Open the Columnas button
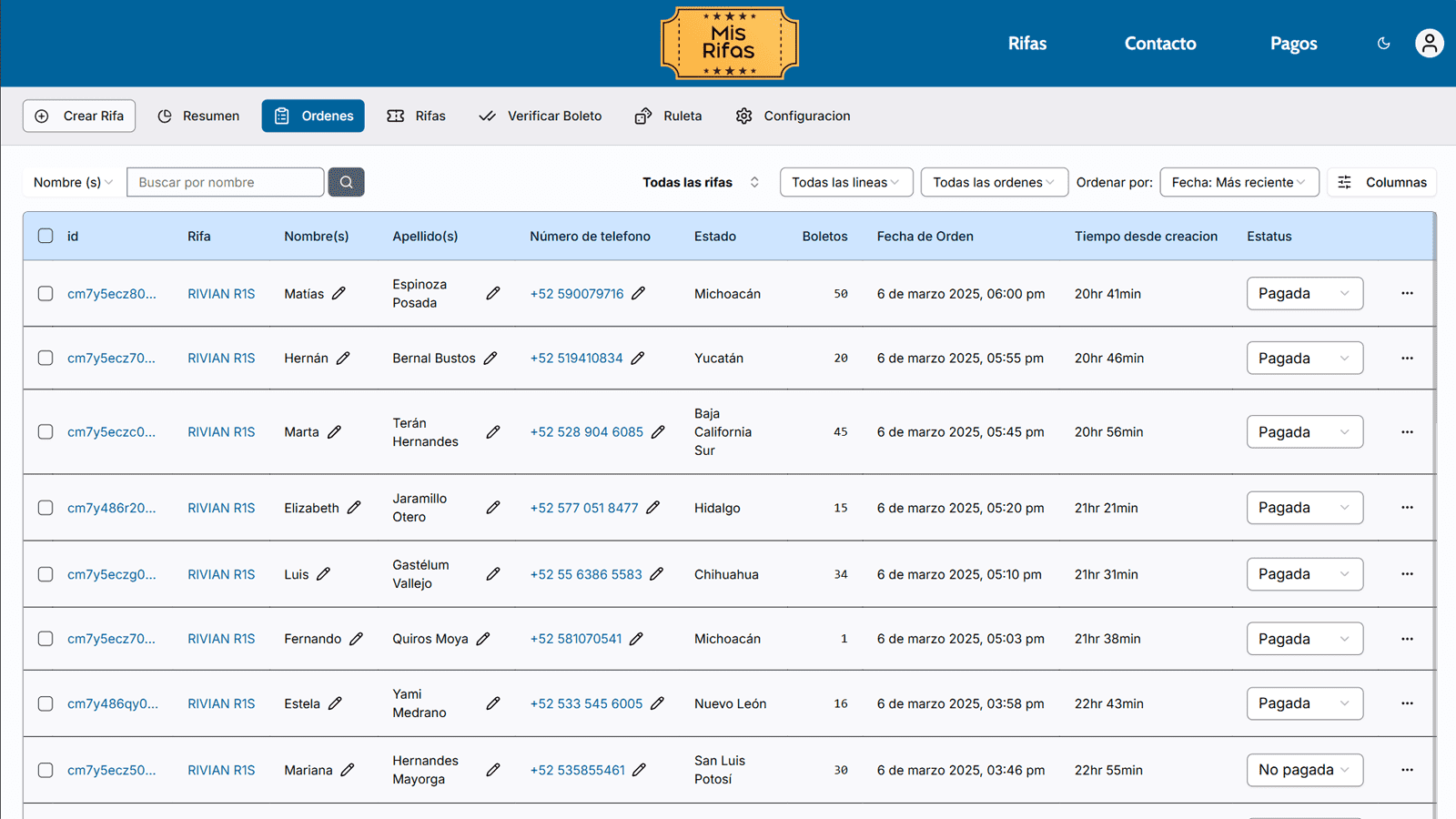The height and width of the screenshot is (819, 1456). point(1381,182)
